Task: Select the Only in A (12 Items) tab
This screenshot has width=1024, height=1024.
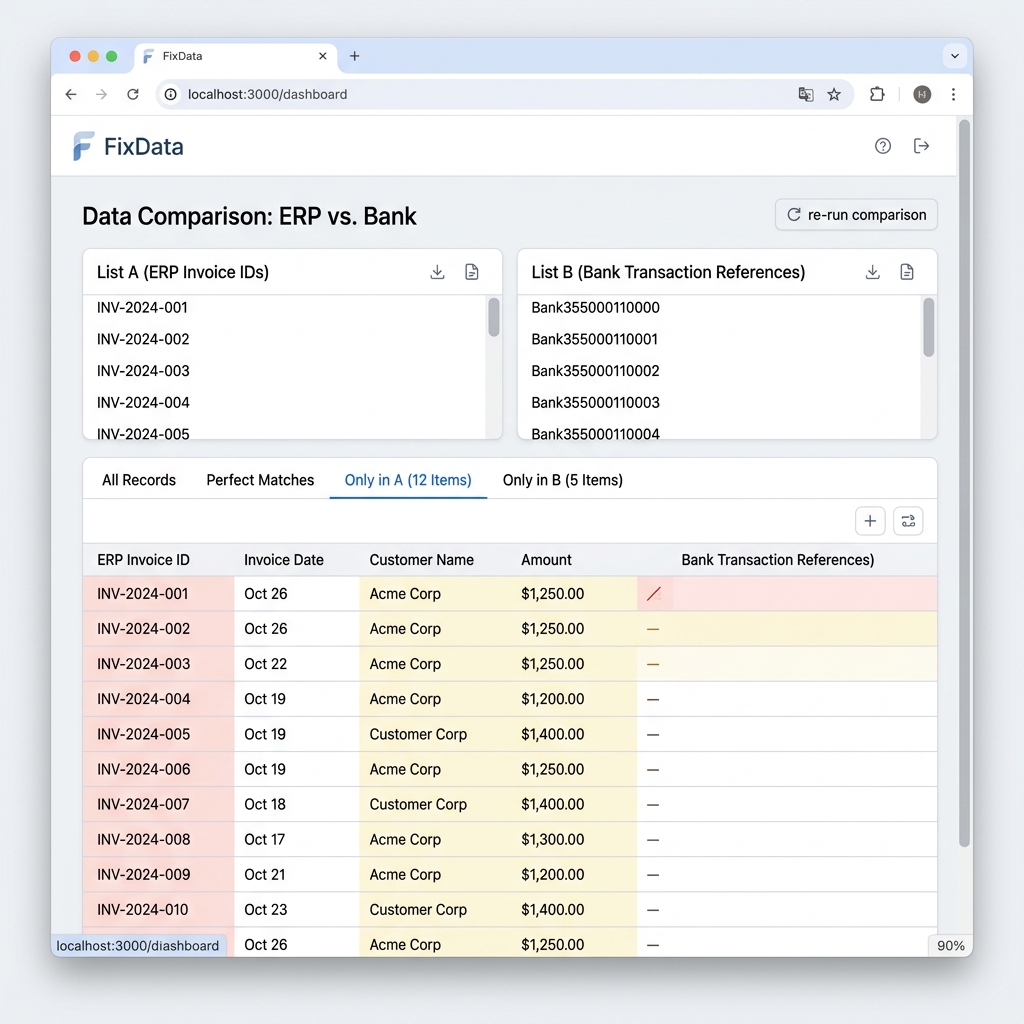Action: pyautogui.click(x=408, y=480)
